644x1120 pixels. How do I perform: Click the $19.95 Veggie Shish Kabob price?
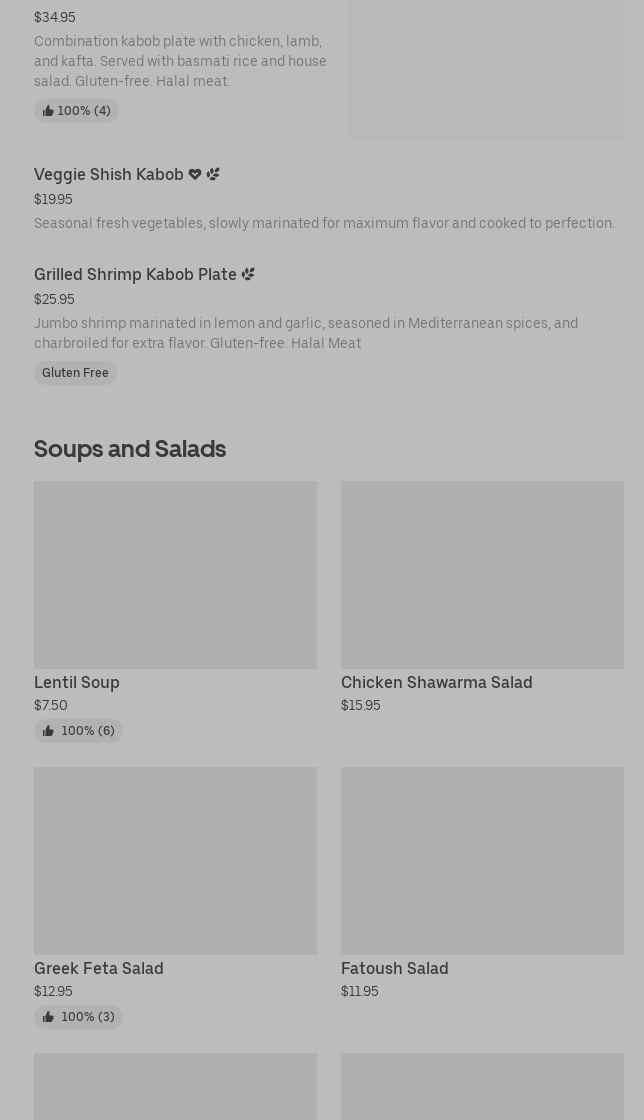click(53, 199)
